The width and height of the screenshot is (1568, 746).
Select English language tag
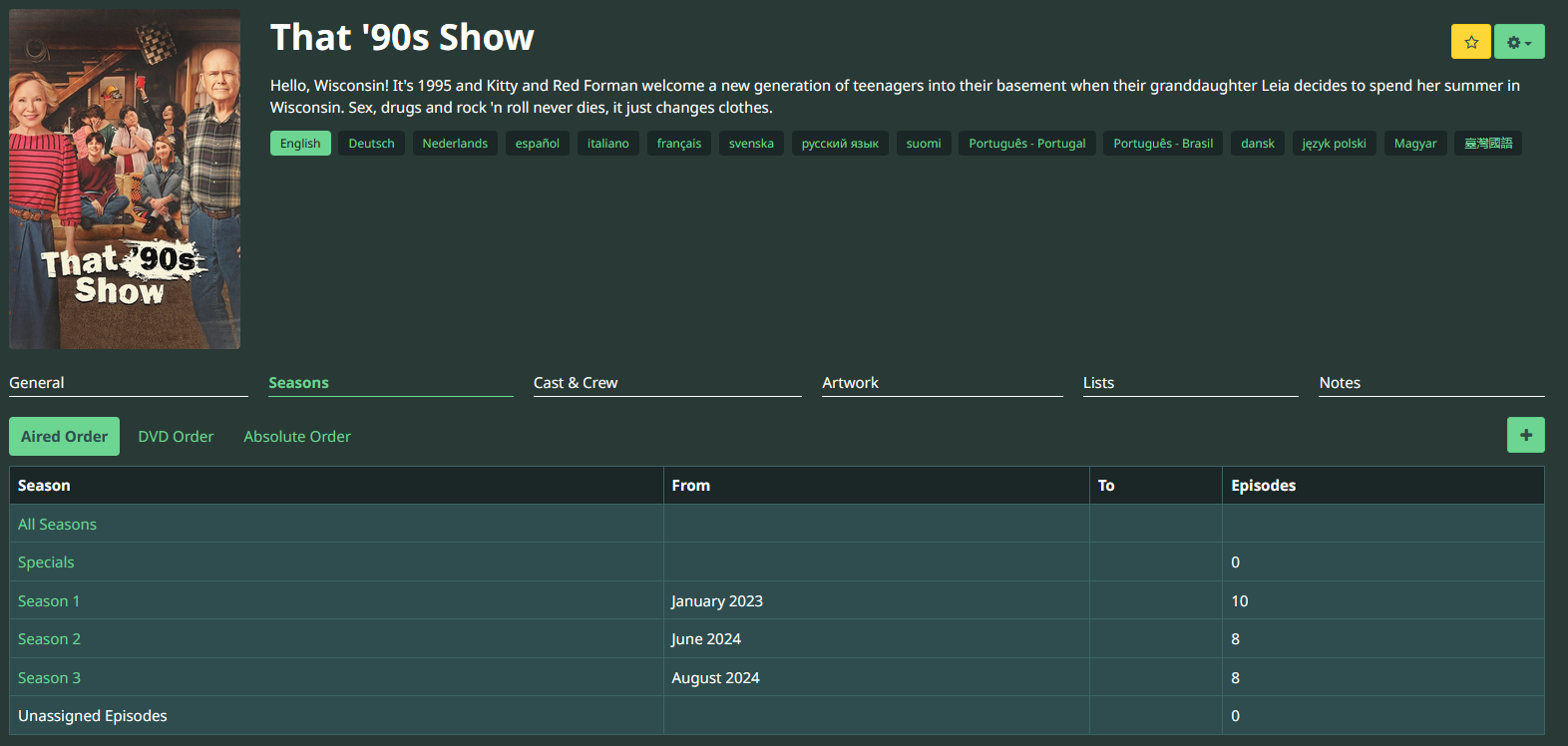coord(300,144)
